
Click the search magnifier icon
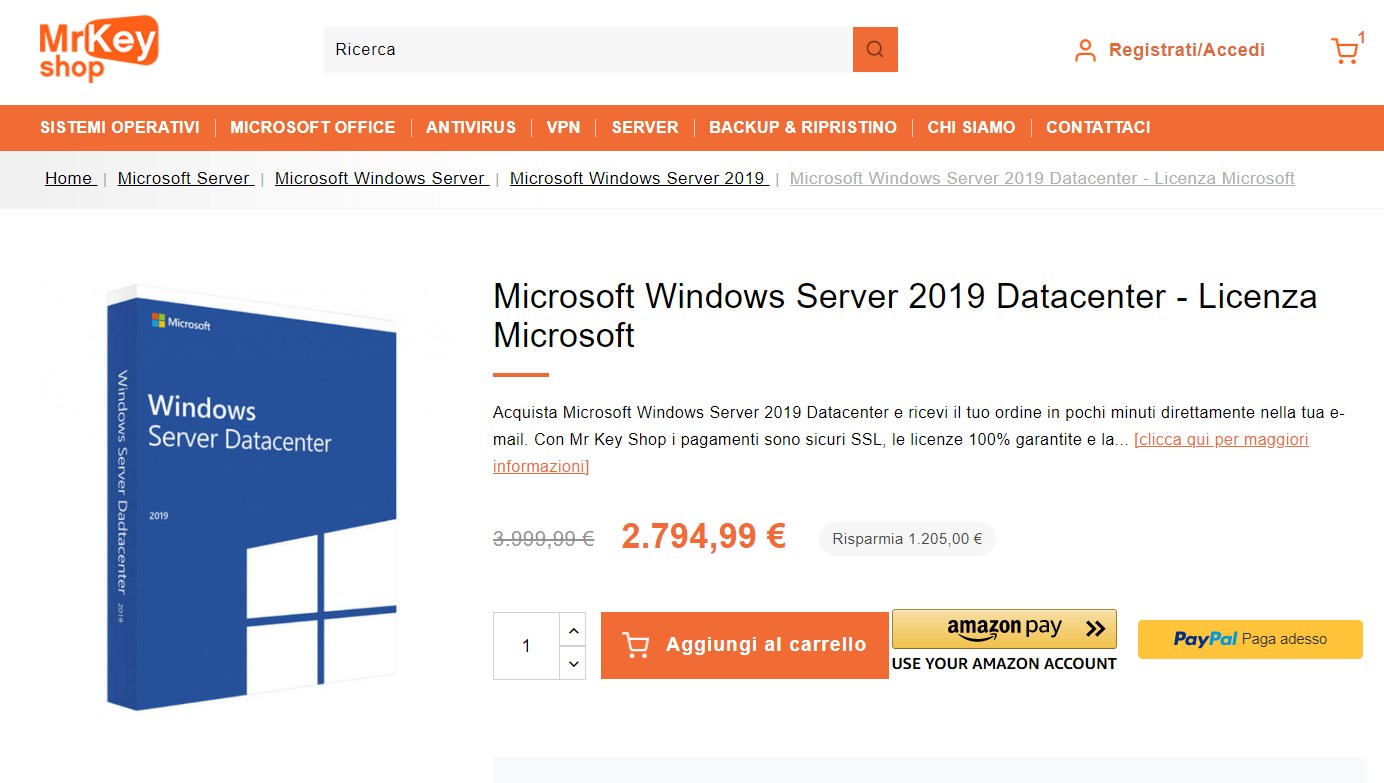pos(874,48)
